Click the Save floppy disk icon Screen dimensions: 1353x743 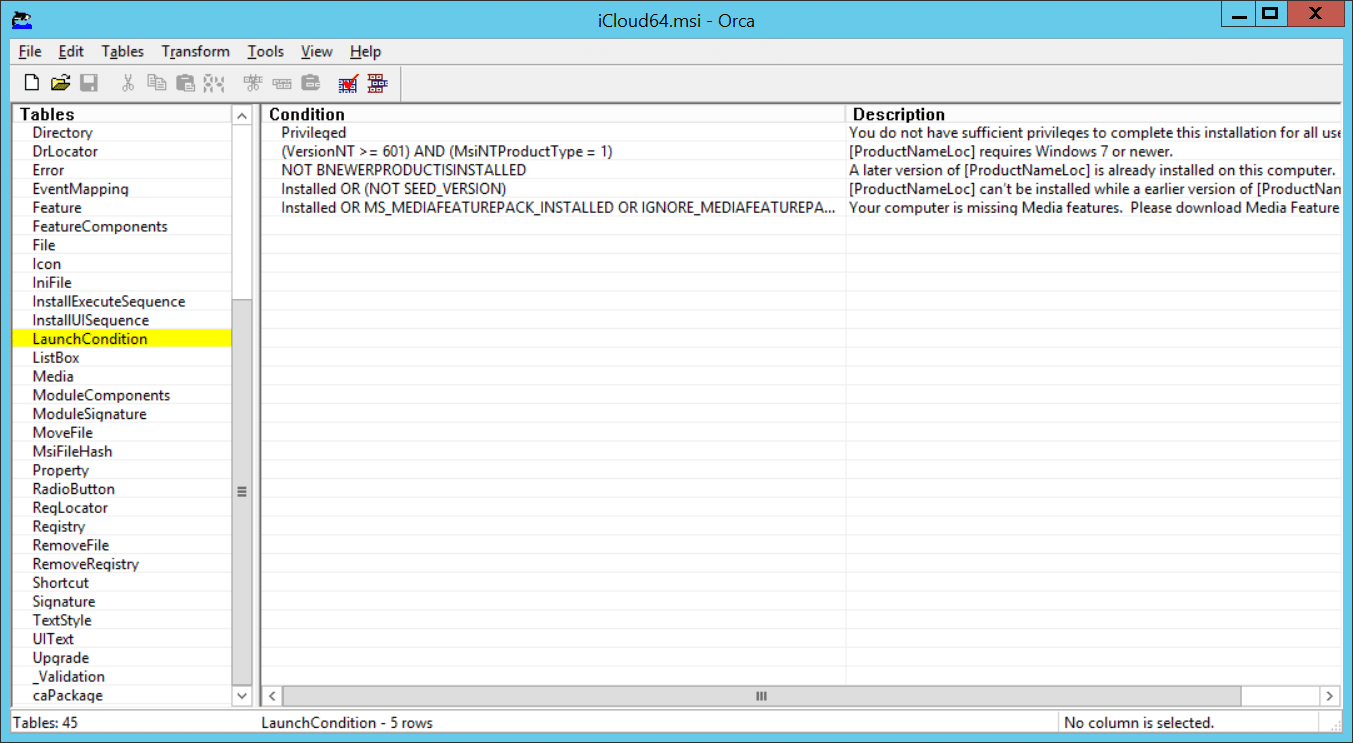(89, 84)
